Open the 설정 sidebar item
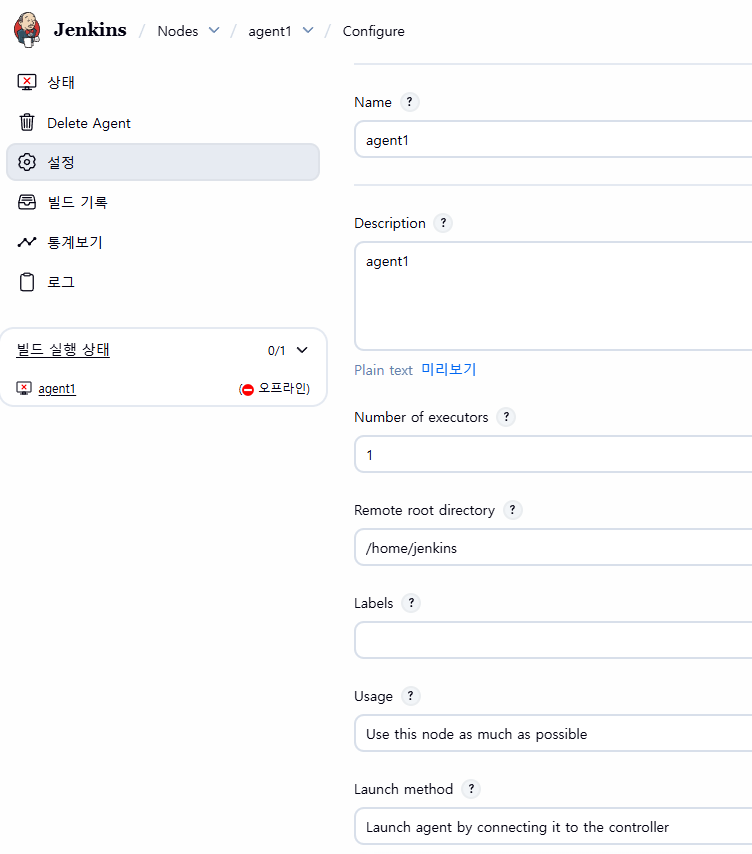The image size is (752, 854). pyautogui.click(x=163, y=162)
